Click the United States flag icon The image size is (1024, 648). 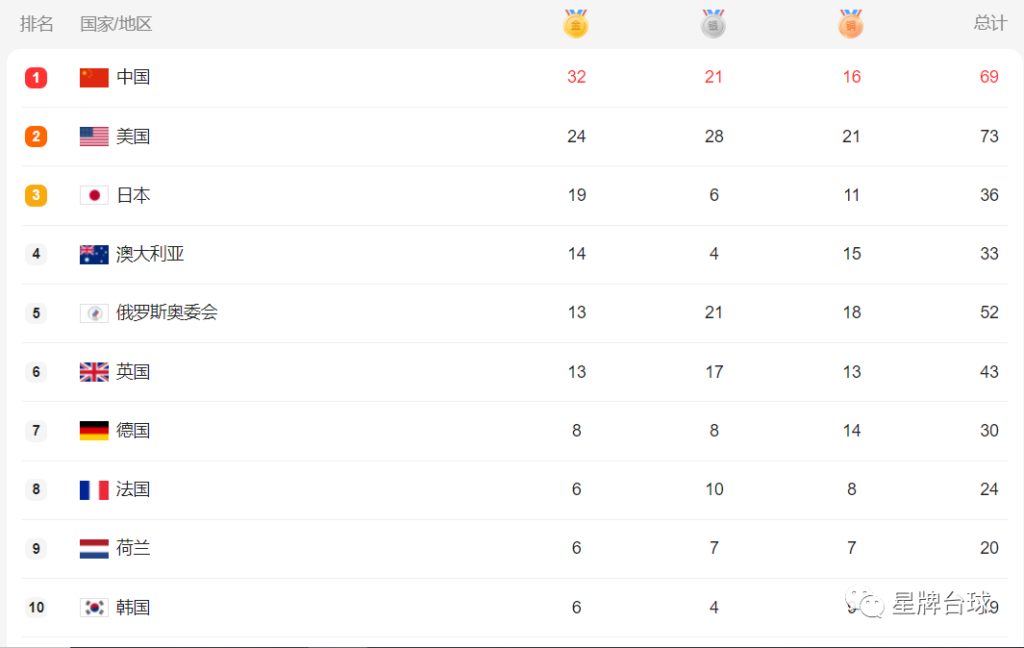tap(94, 136)
